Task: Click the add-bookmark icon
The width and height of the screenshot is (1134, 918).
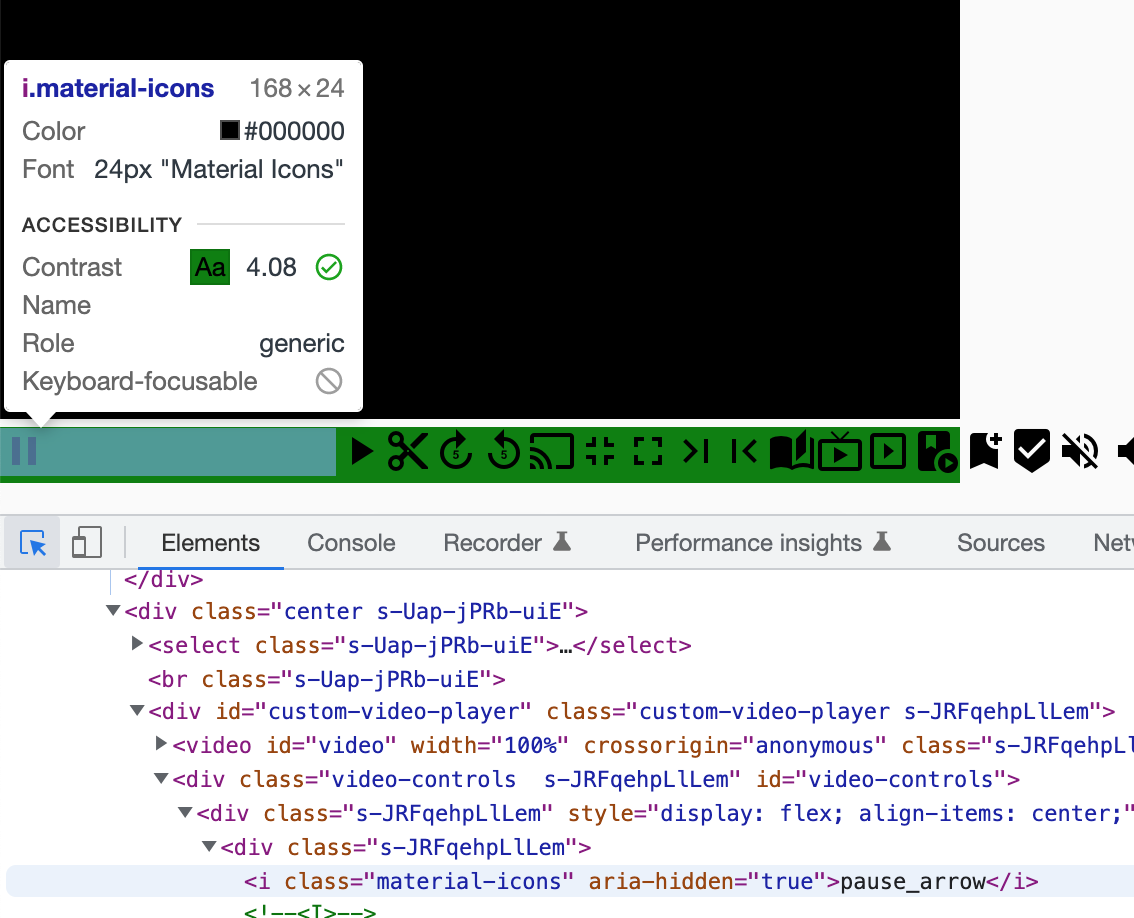Action: point(984,451)
